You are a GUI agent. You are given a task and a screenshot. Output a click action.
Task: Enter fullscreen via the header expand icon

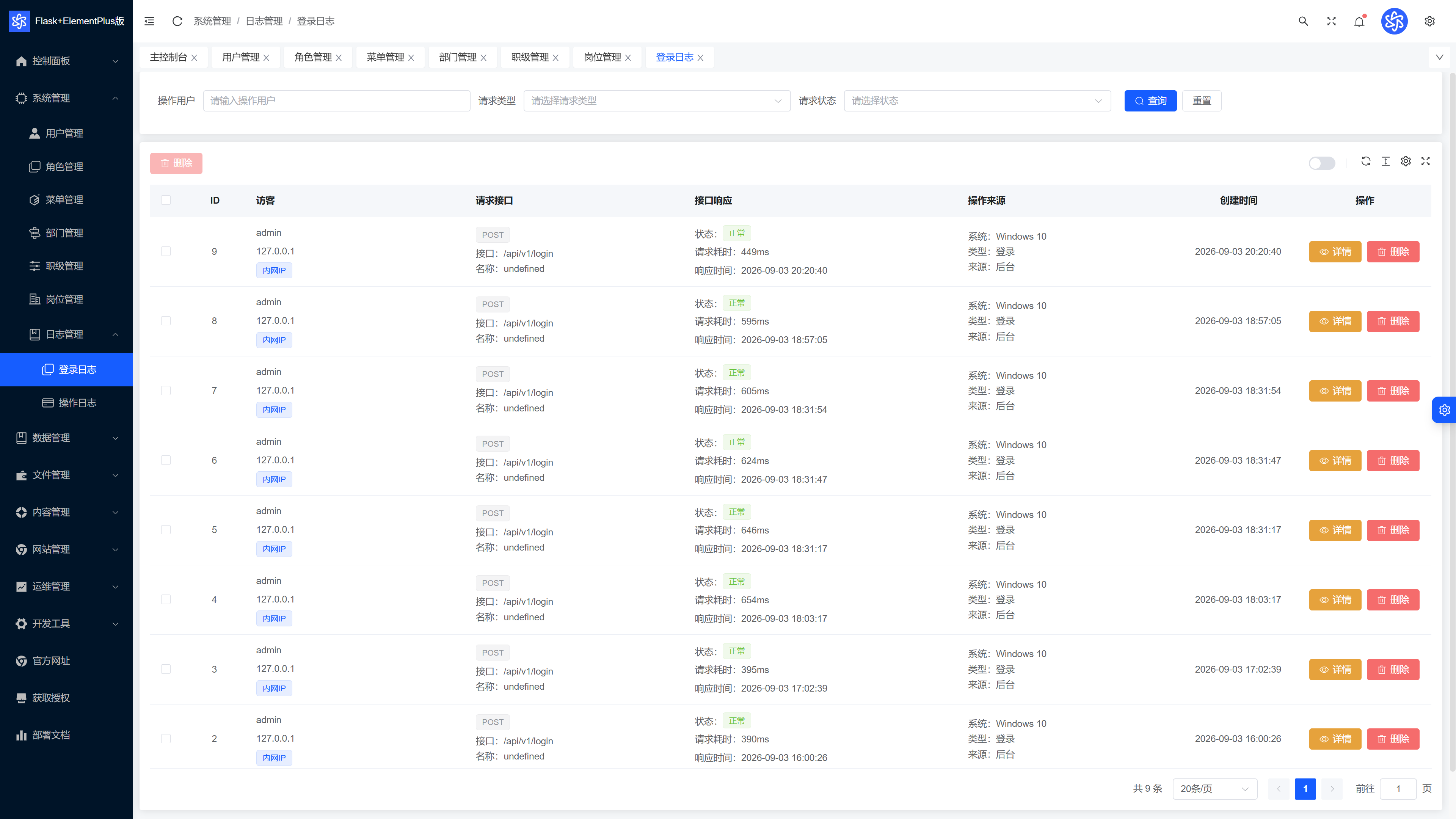coord(1331,21)
